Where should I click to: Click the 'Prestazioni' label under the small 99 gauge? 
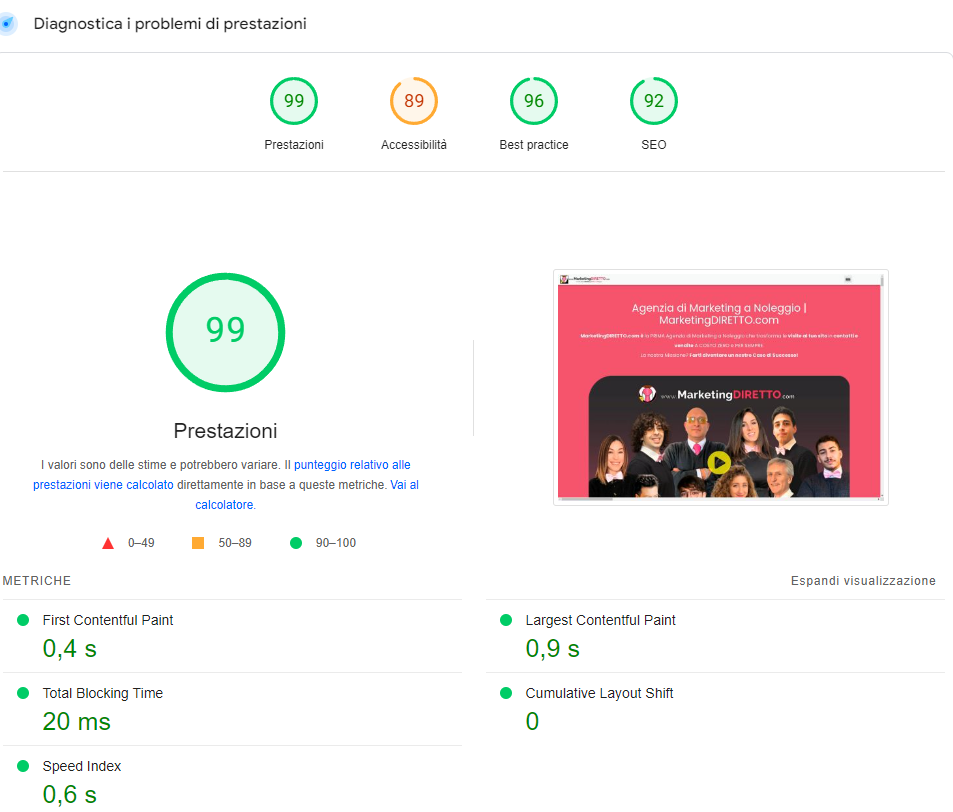[x=294, y=145]
